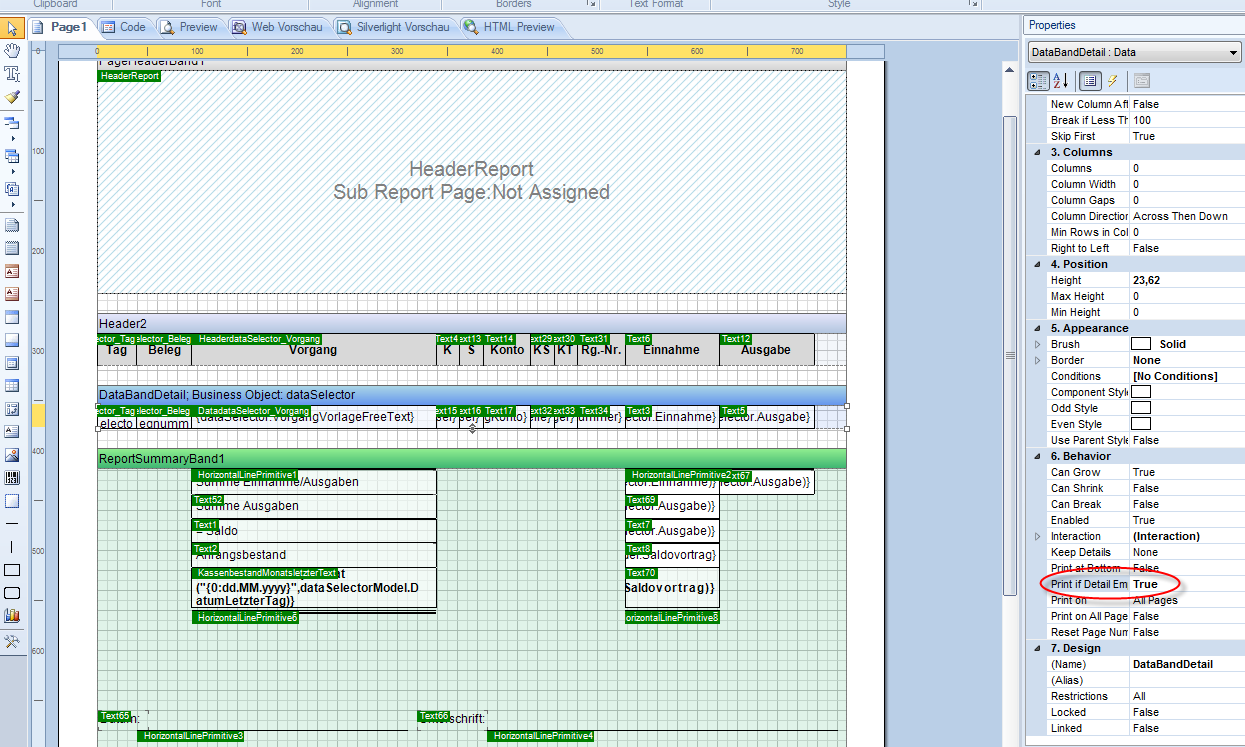This screenshot has width=1245, height=747.
Task: Open the Code tab
Action: coord(123,27)
